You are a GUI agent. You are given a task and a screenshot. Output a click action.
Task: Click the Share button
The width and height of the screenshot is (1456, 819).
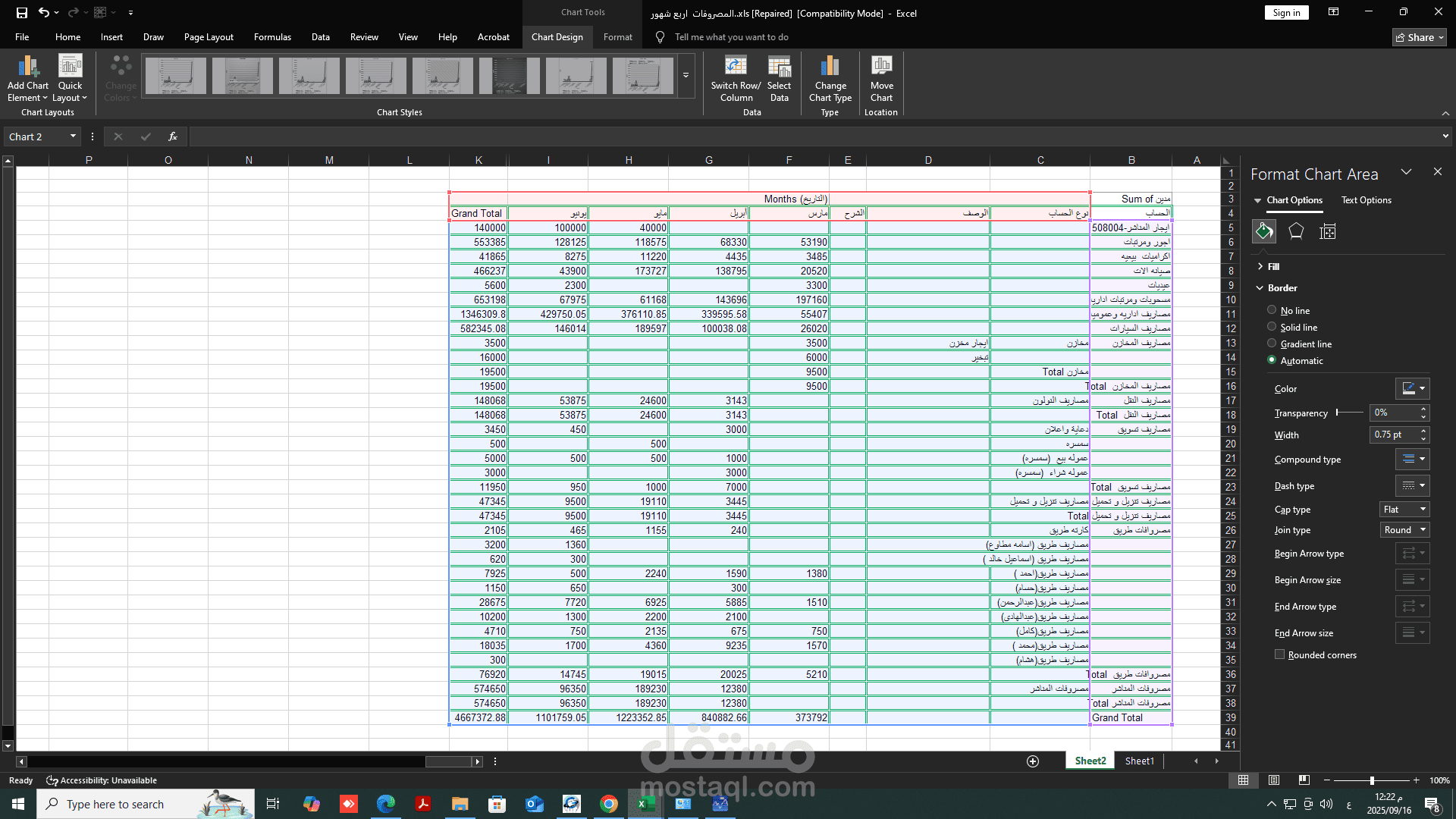(x=1420, y=37)
